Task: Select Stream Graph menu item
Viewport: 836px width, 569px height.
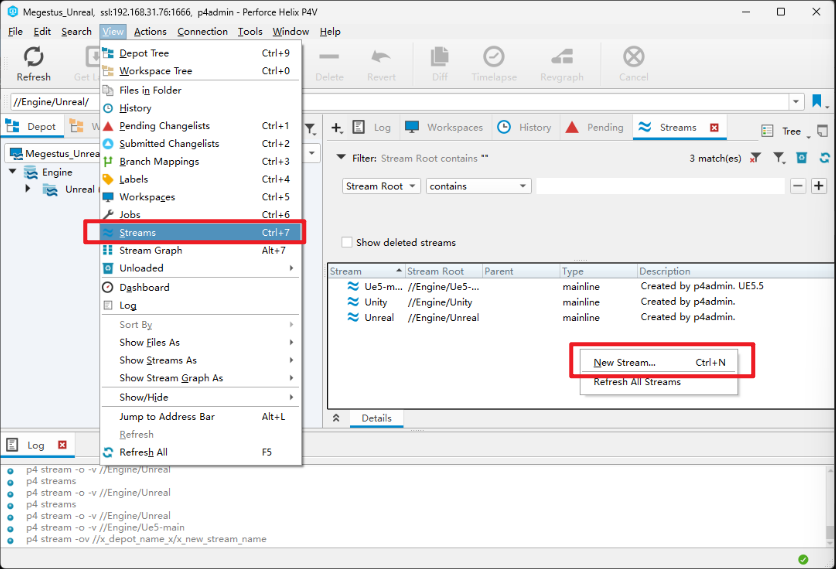Action: point(200,250)
